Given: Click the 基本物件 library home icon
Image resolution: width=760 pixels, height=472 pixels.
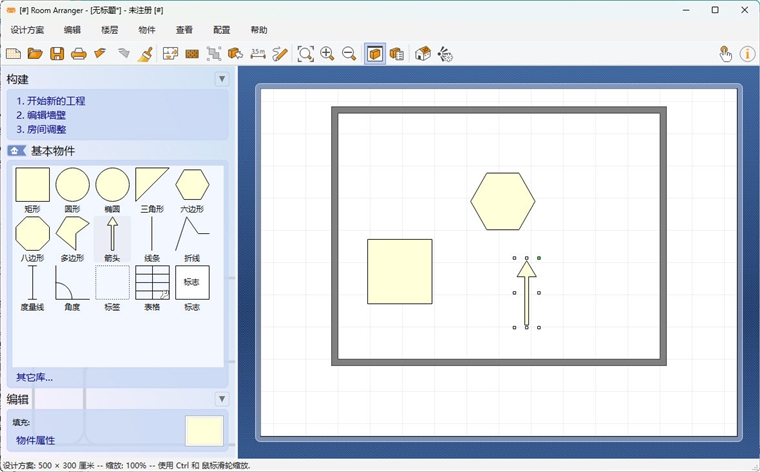Looking at the screenshot, I should pos(17,151).
